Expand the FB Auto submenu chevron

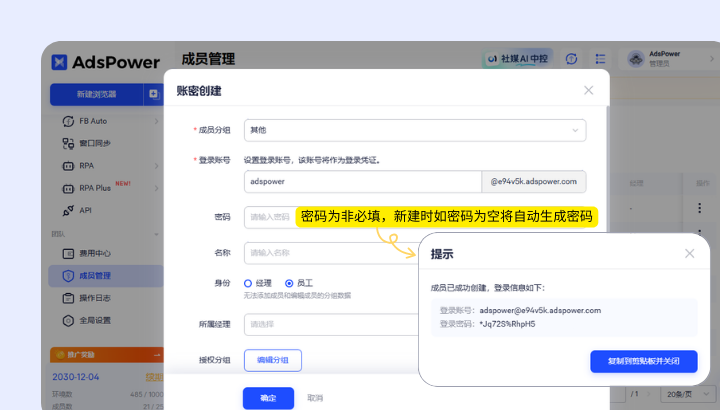[156, 121]
